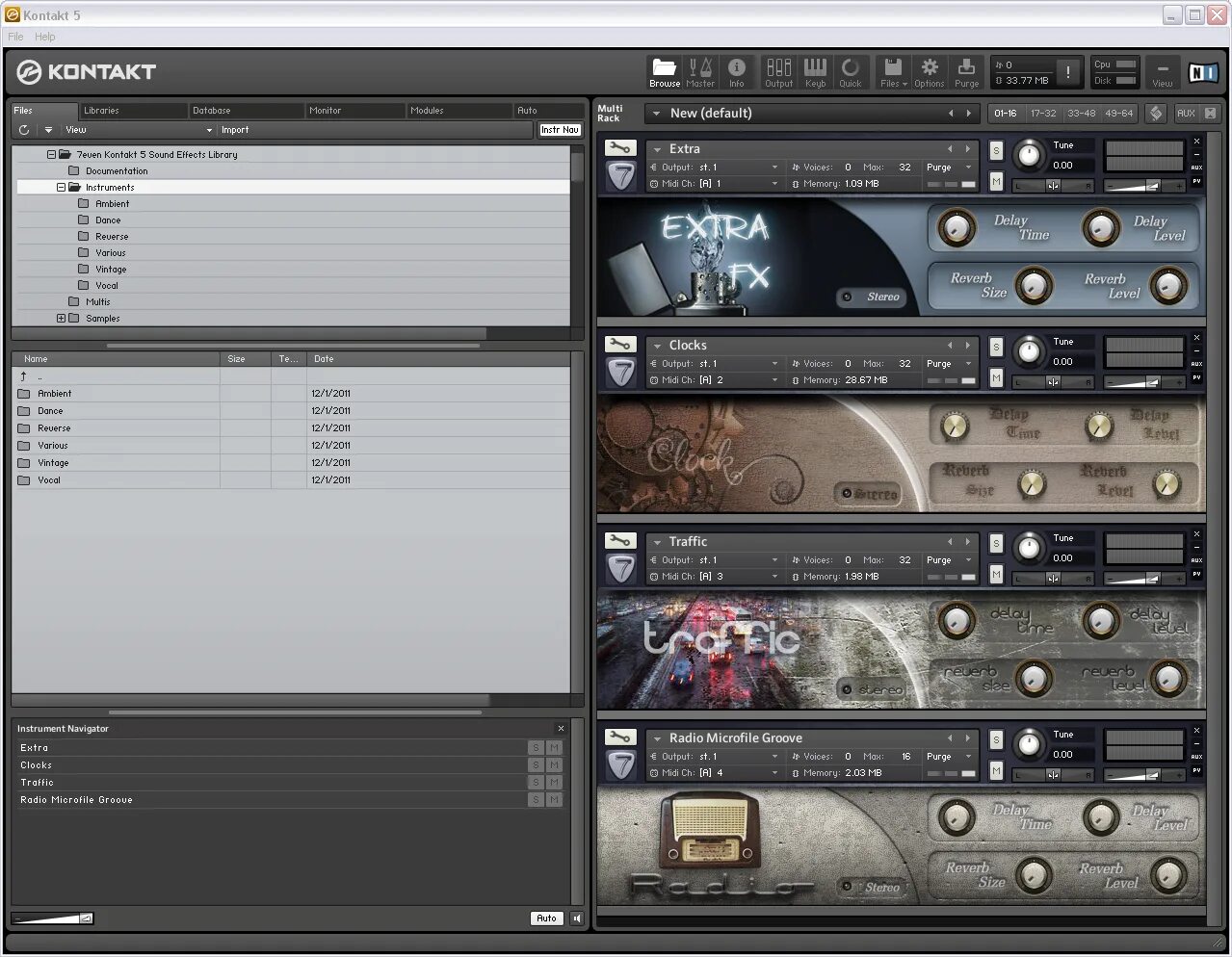The width and height of the screenshot is (1232, 957).
Task: Click the Delay Time knob on Extra FX
Action: 956,228
